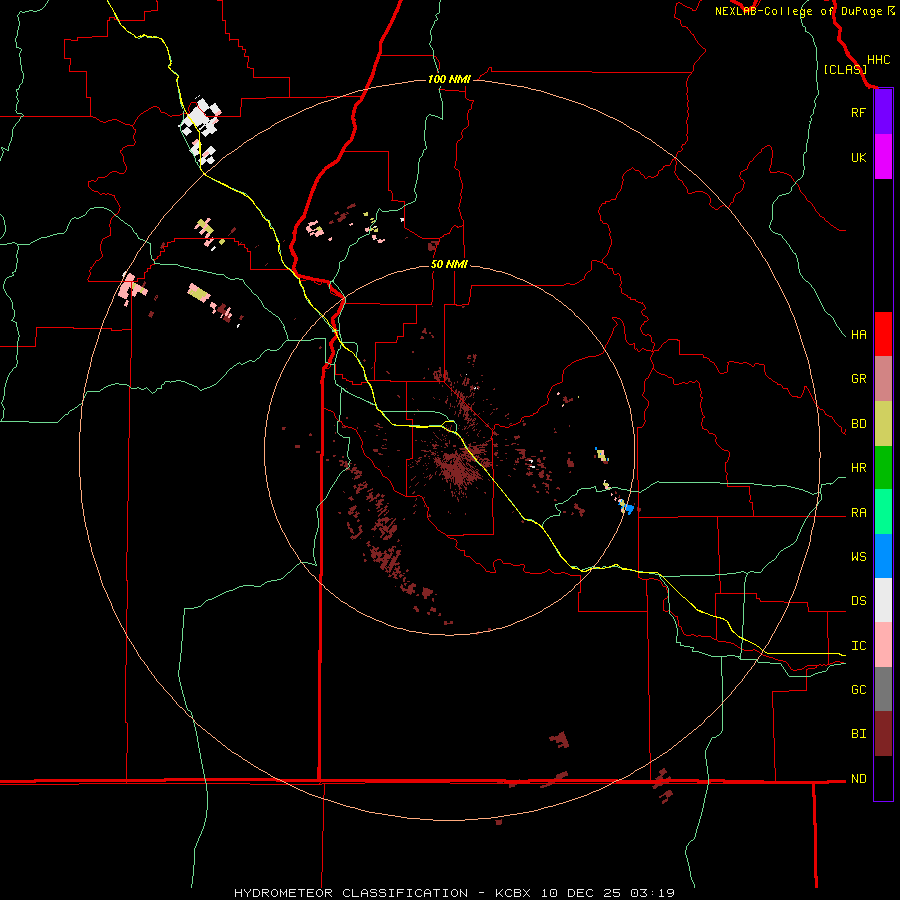Click the HR legend label
Image resolution: width=900 pixels, height=900 pixels.
[858, 468]
